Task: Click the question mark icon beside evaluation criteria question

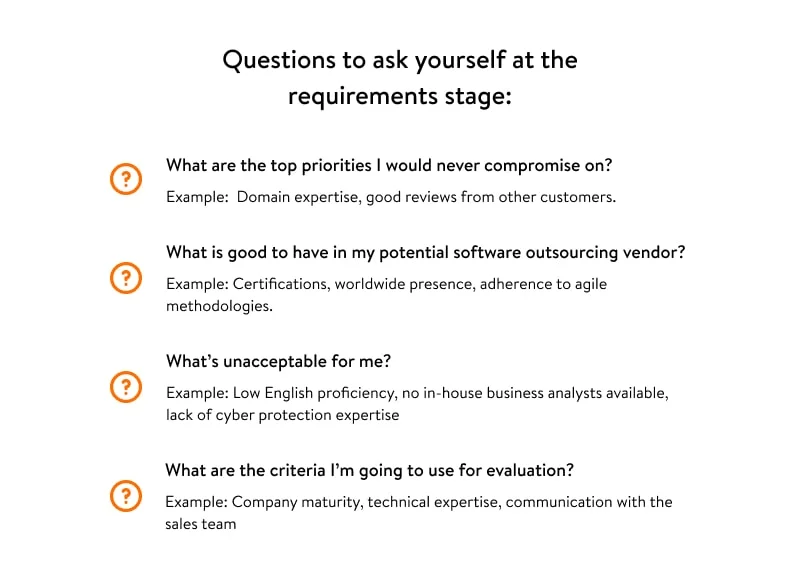Action: (125, 495)
